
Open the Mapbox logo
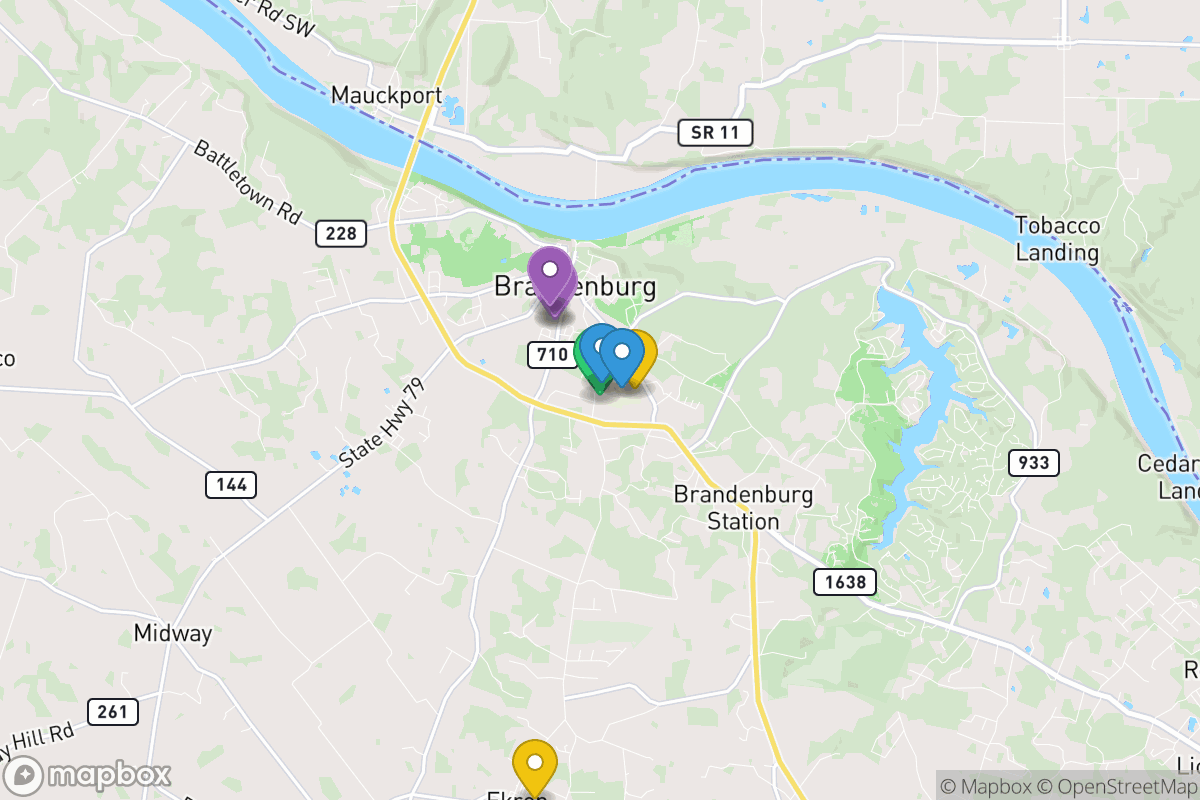coord(88,775)
